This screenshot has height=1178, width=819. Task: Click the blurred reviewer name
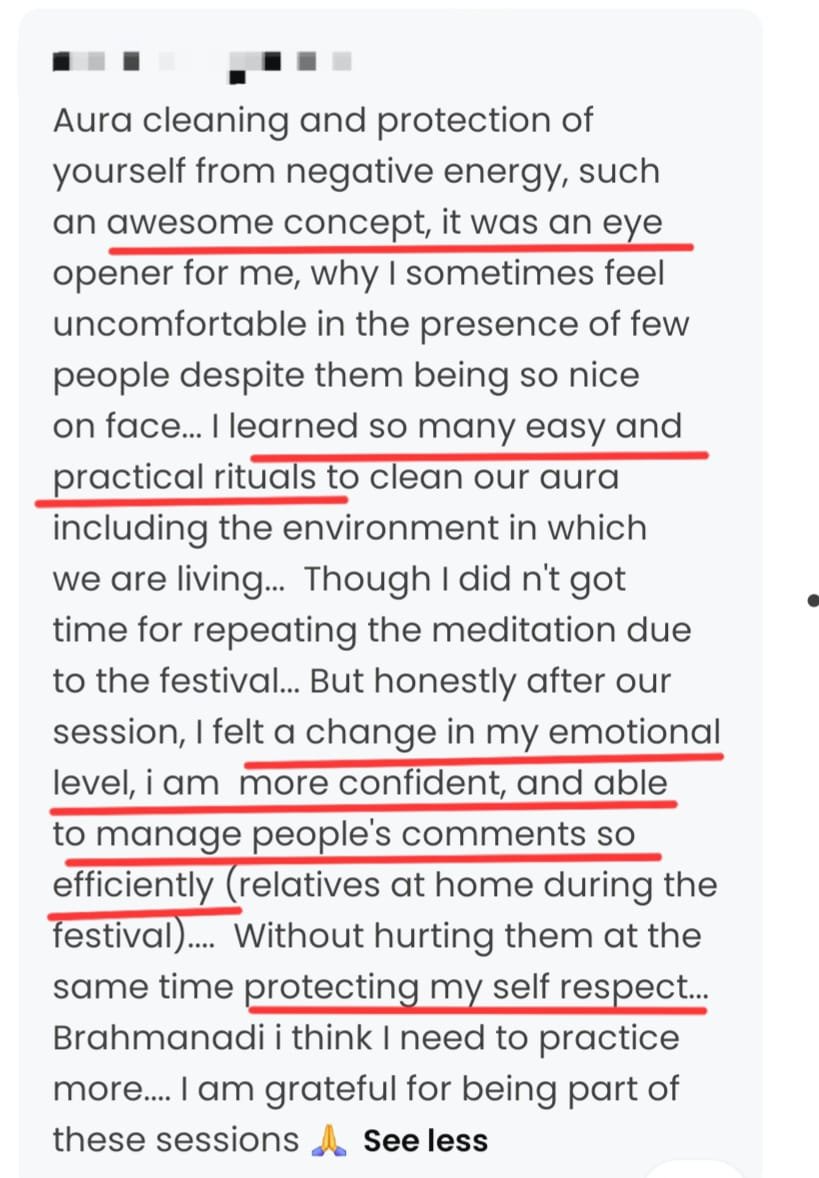(x=200, y=63)
